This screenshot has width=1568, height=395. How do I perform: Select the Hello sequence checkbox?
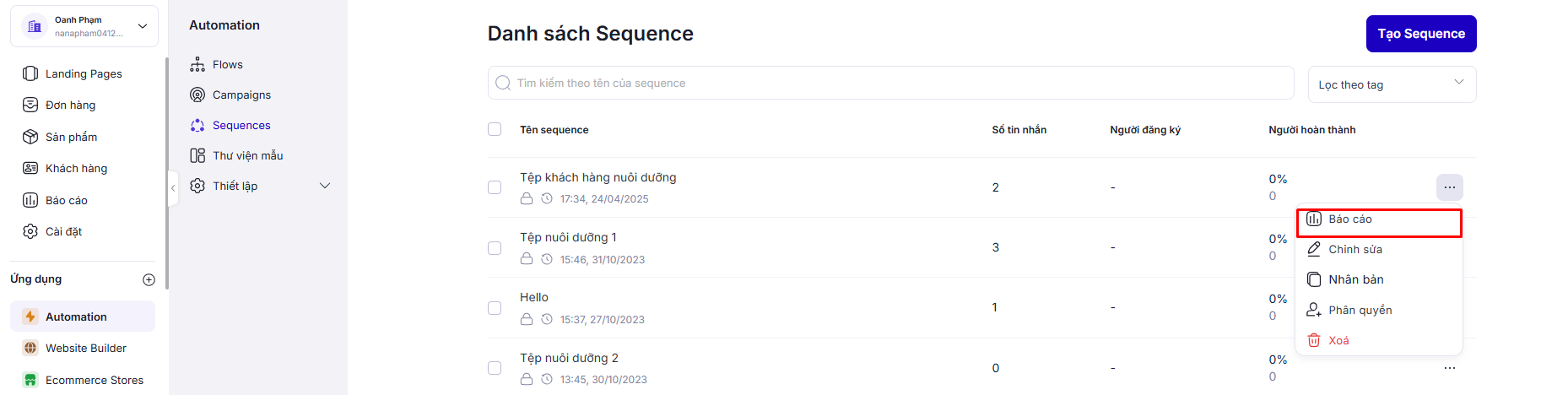495,308
